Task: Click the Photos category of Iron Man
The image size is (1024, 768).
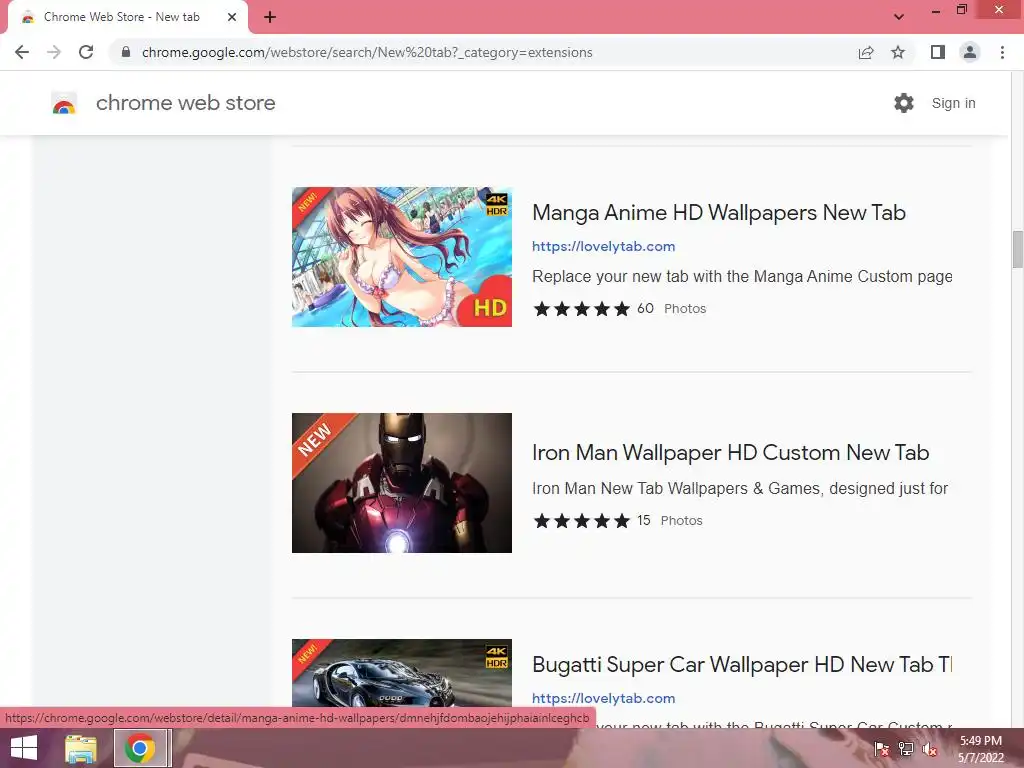Action: tap(681, 520)
